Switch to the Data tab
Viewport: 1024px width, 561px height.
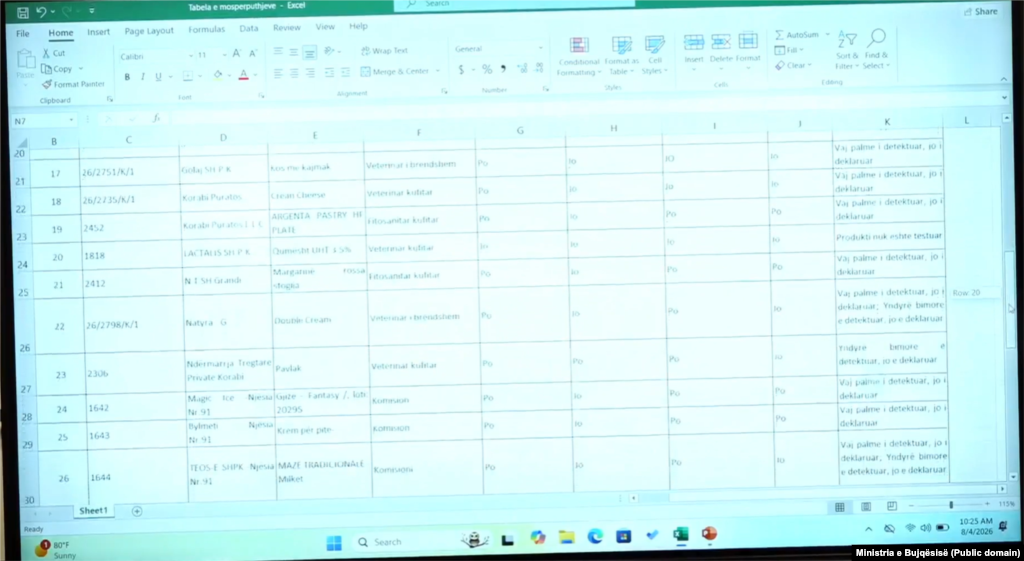tap(249, 28)
